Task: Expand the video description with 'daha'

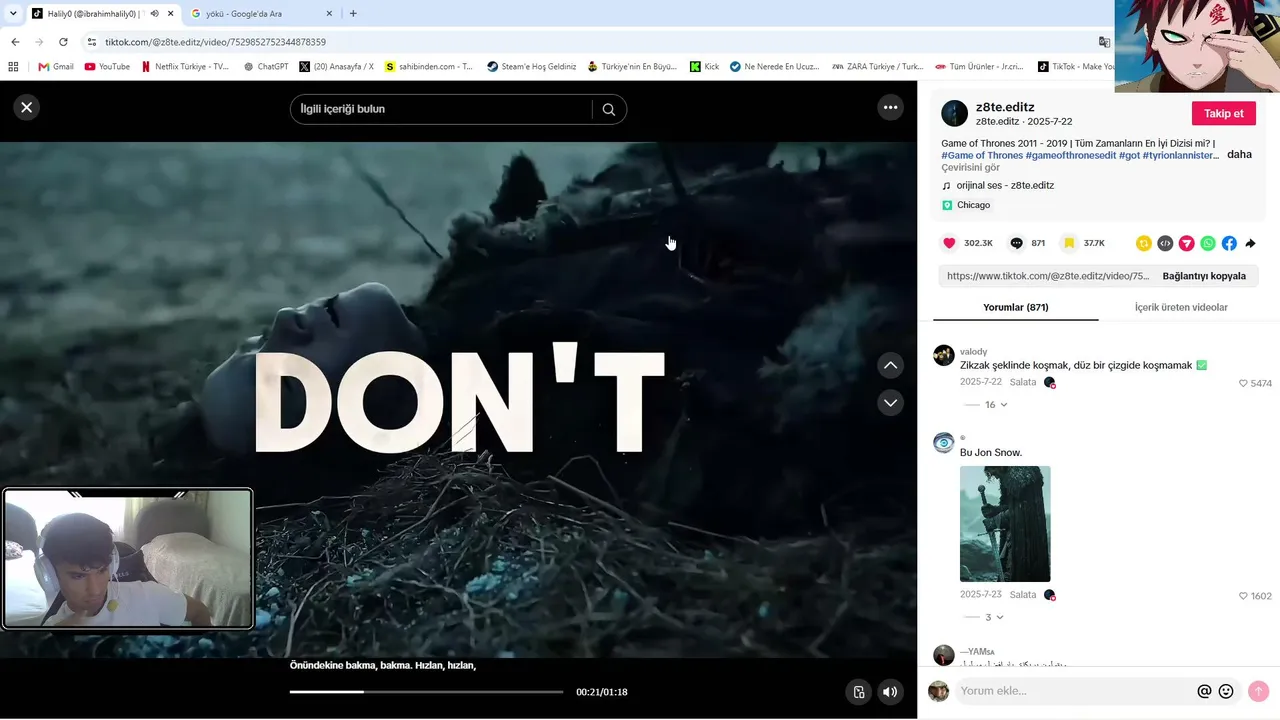Action: click(1239, 154)
